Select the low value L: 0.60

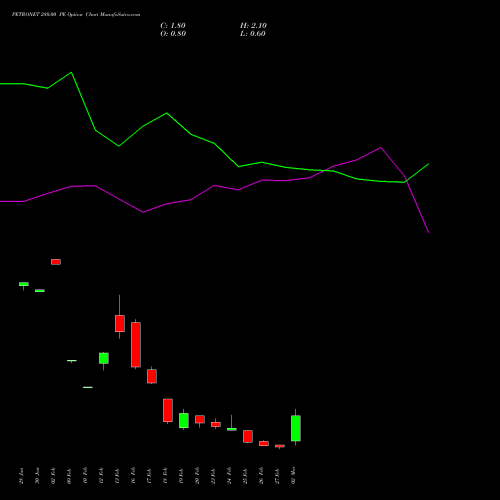point(253,34)
